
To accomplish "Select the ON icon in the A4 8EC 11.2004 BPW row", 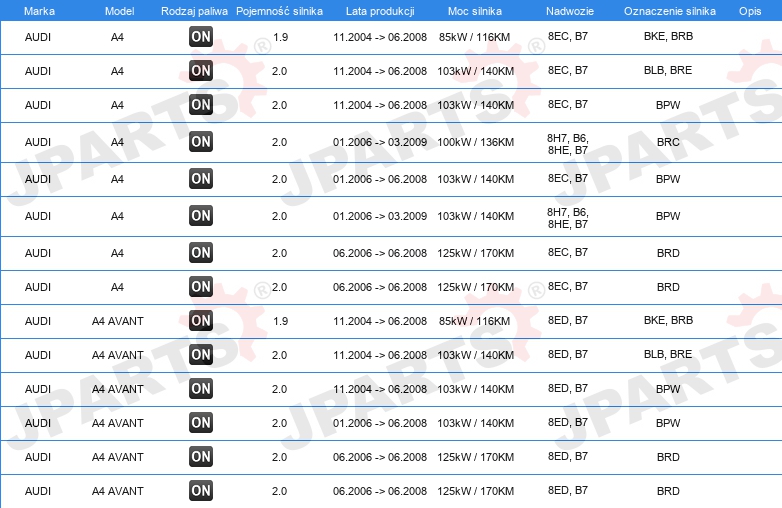I will (201, 104).
